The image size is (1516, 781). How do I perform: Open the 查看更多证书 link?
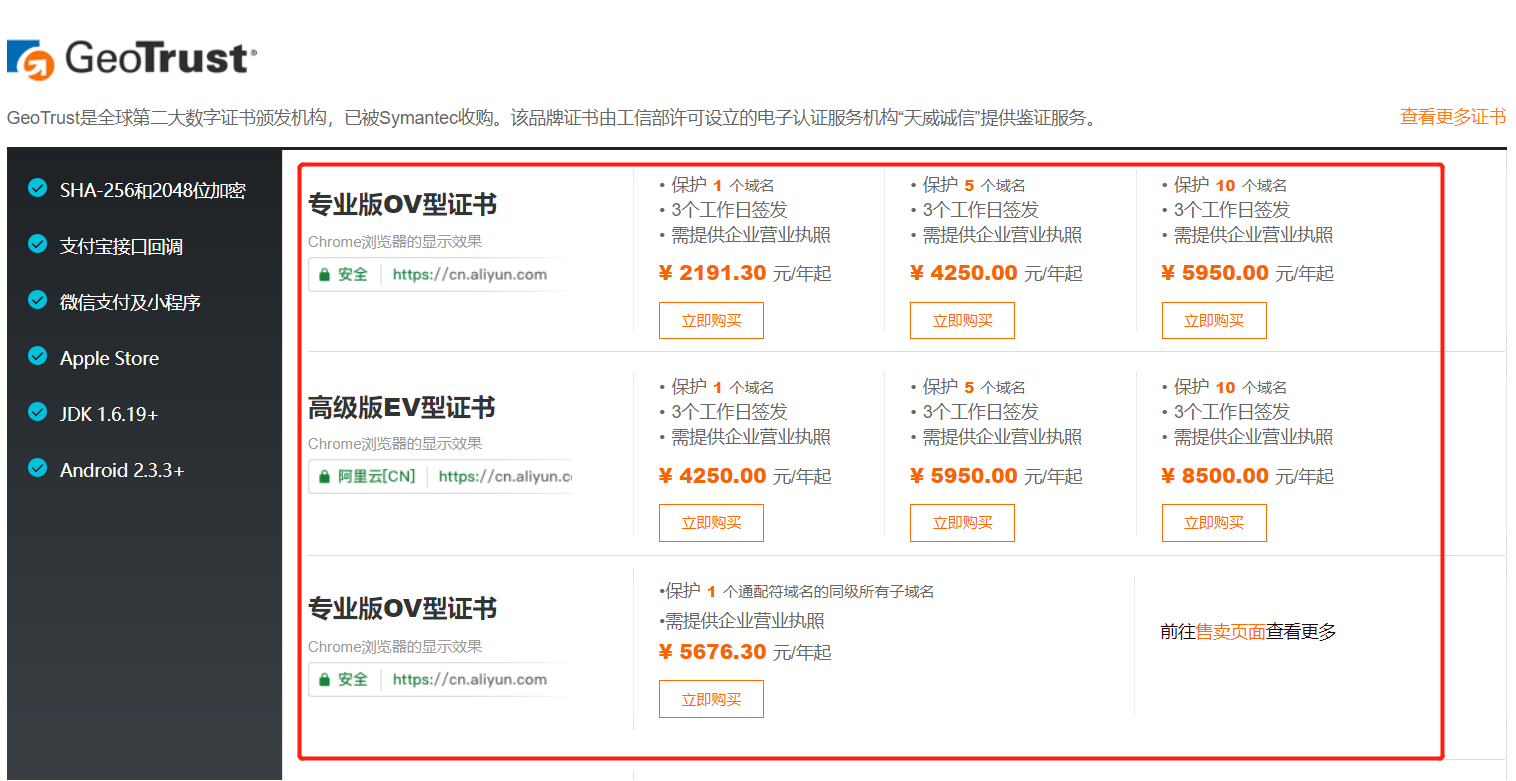tap(1452, 117)
